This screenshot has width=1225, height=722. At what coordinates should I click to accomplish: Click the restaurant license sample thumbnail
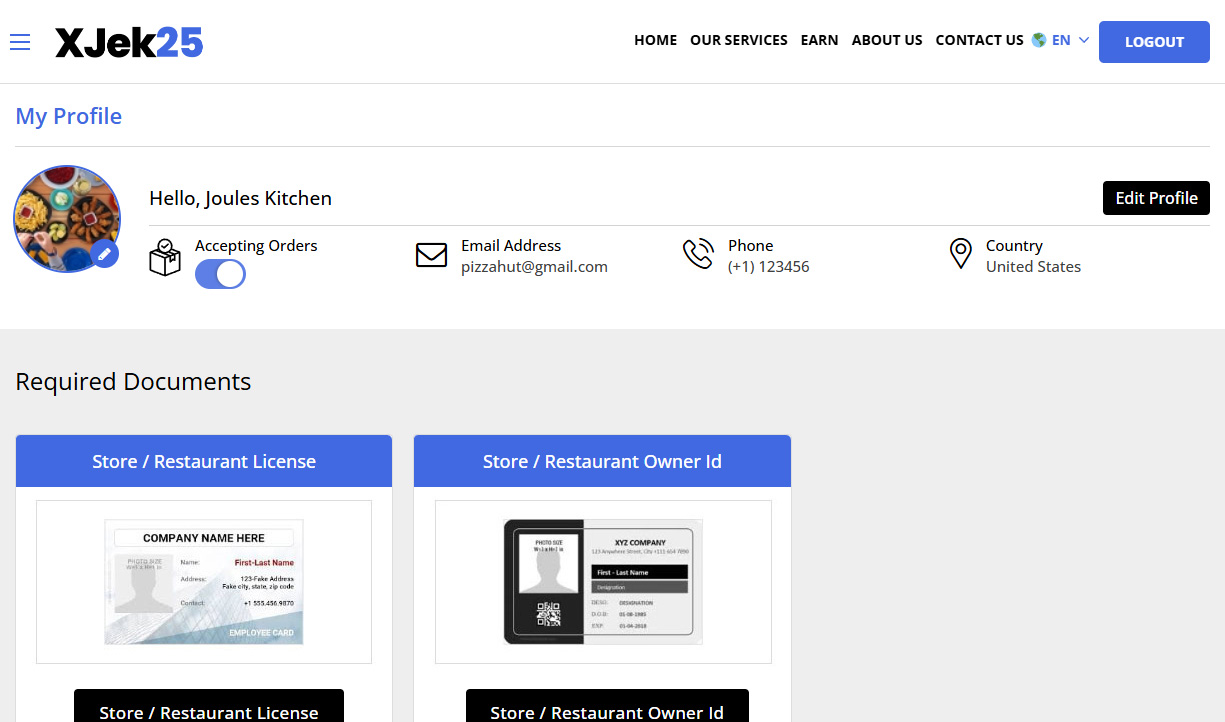pos(203,581)
